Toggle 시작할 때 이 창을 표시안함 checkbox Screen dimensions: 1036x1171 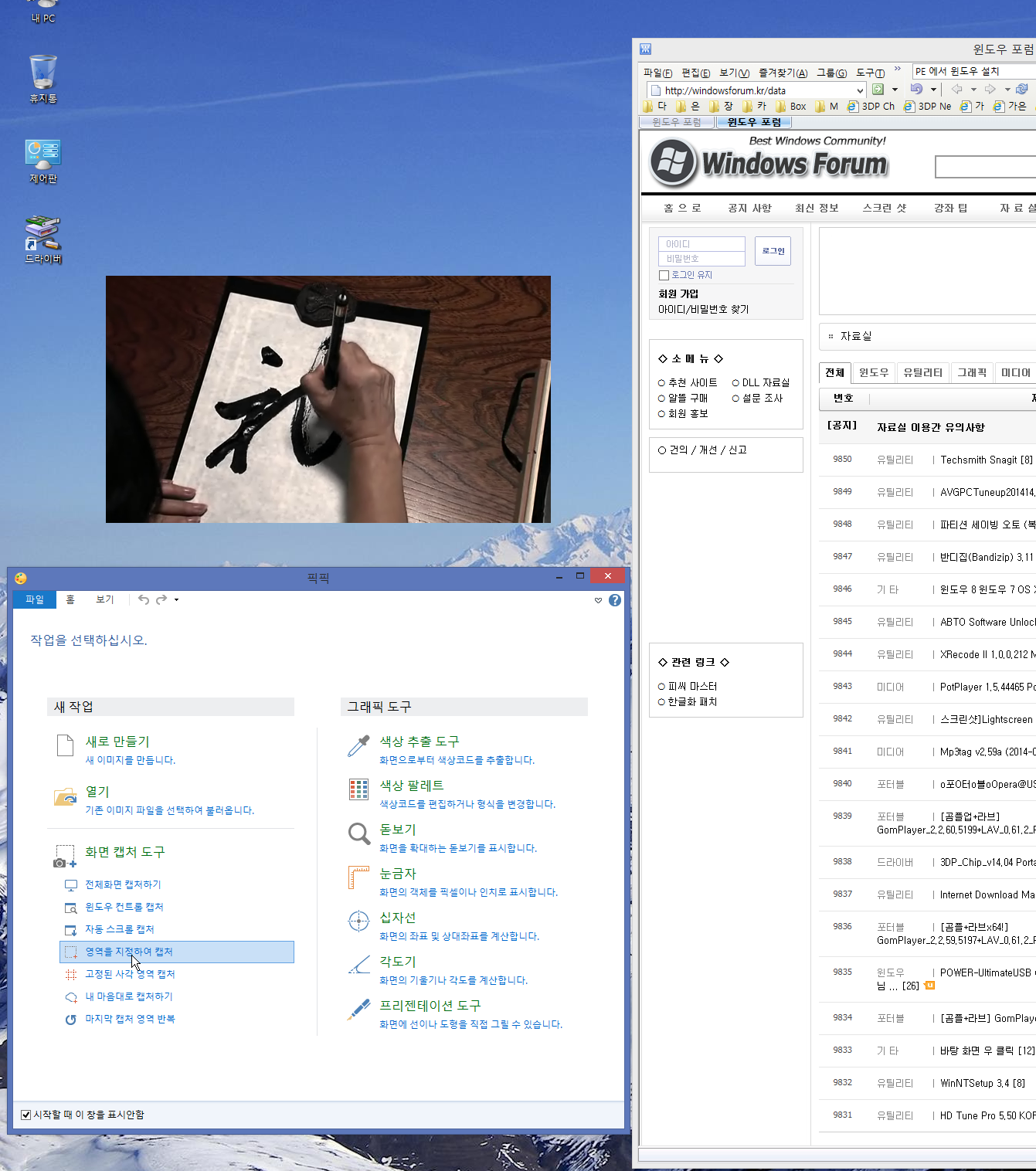25,1115
